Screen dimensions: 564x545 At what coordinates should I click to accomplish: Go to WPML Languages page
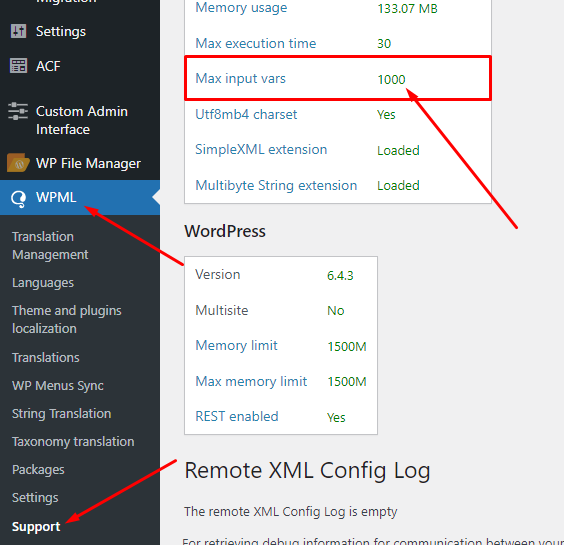(43, 283)
